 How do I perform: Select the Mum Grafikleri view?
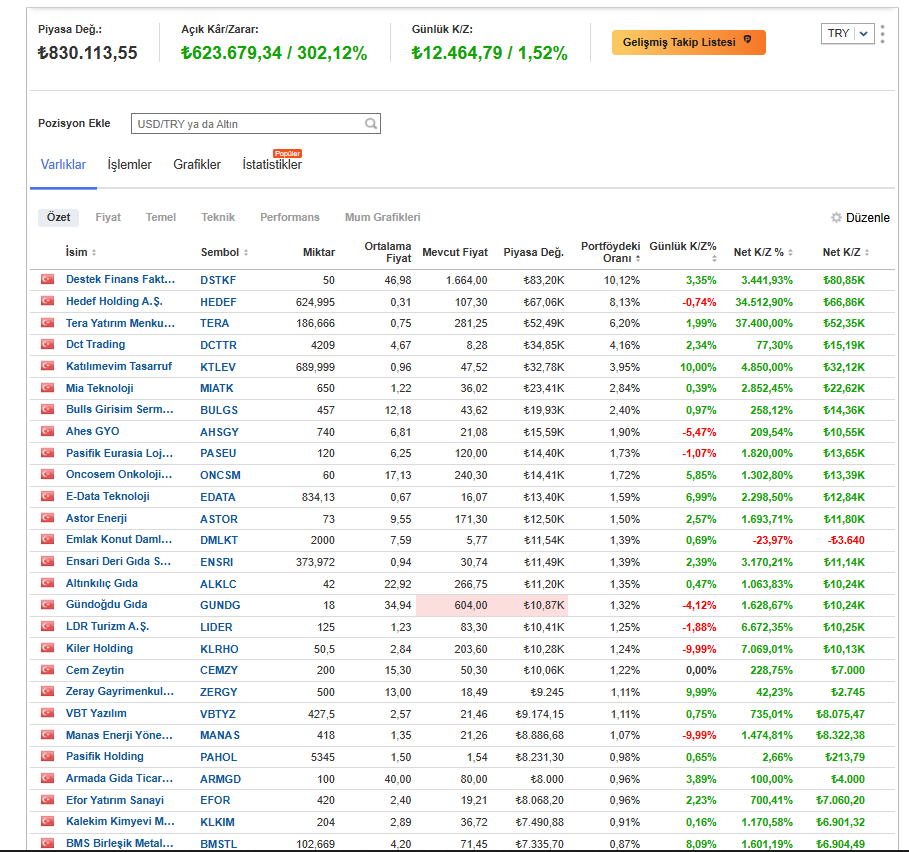coord(383,217)
